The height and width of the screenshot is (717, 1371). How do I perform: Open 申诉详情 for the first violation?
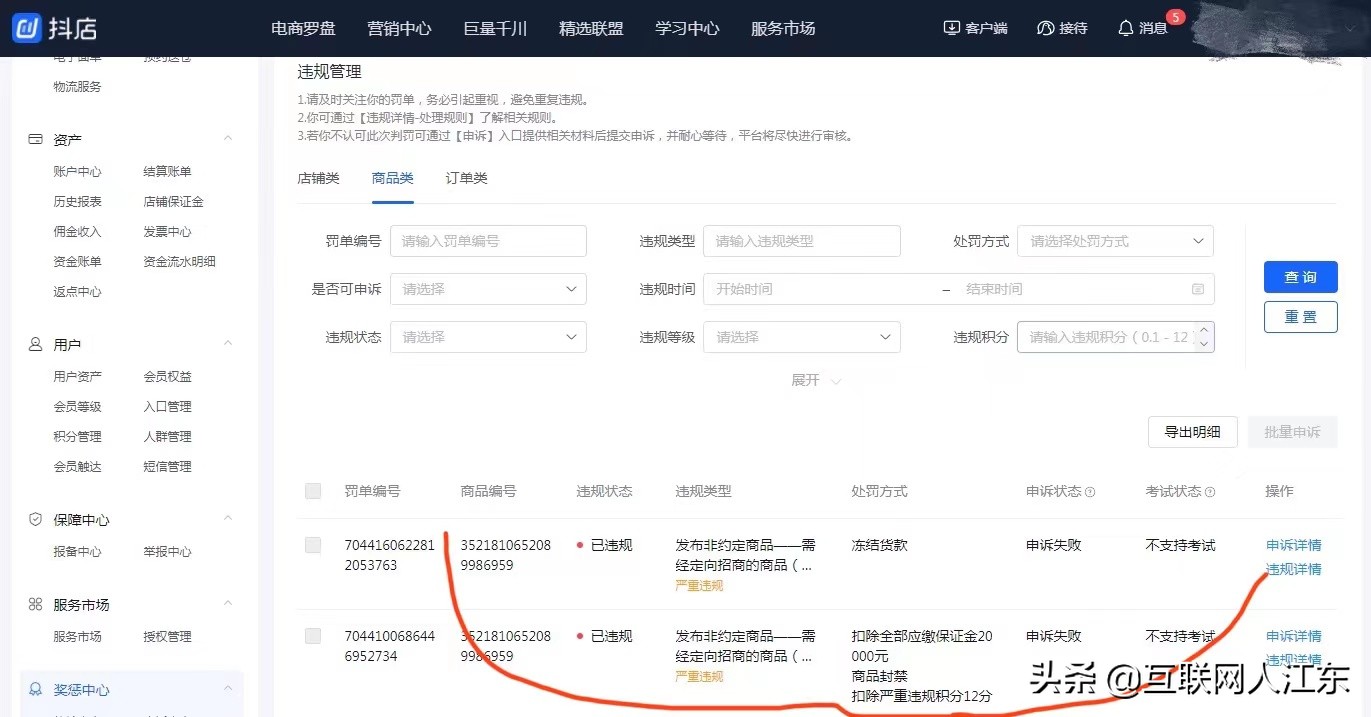(x=1292, y=545)
